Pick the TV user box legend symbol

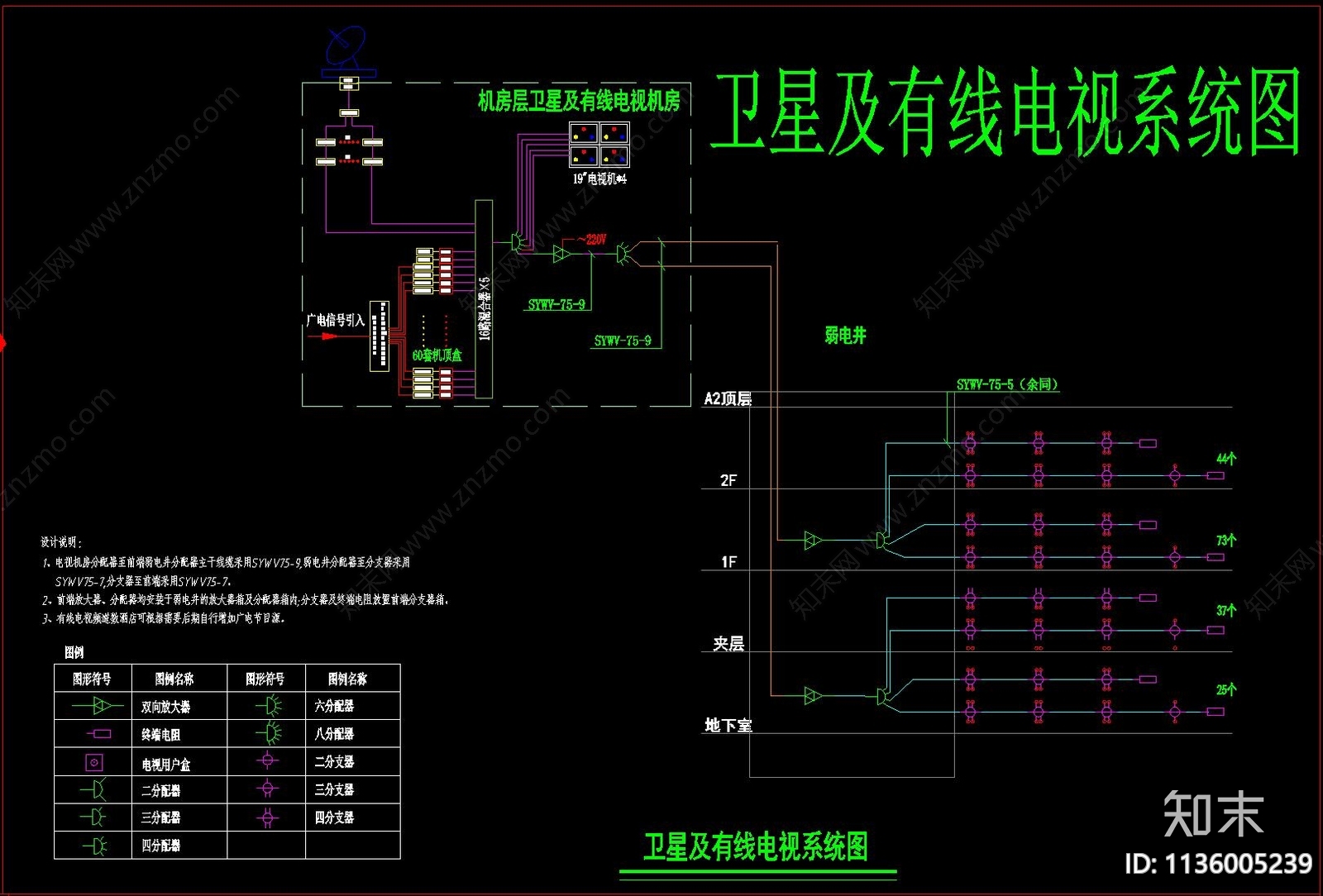pos(93,762)
